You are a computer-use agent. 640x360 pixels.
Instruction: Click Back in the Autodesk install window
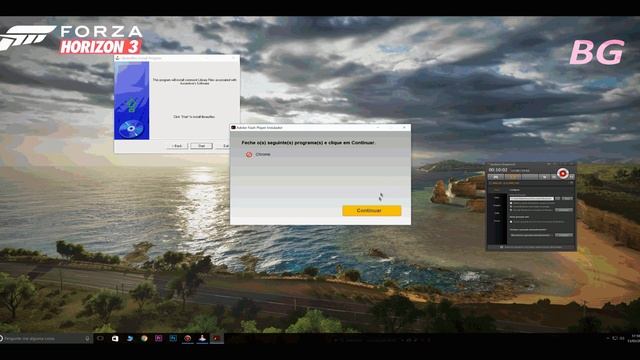(177, 146)
